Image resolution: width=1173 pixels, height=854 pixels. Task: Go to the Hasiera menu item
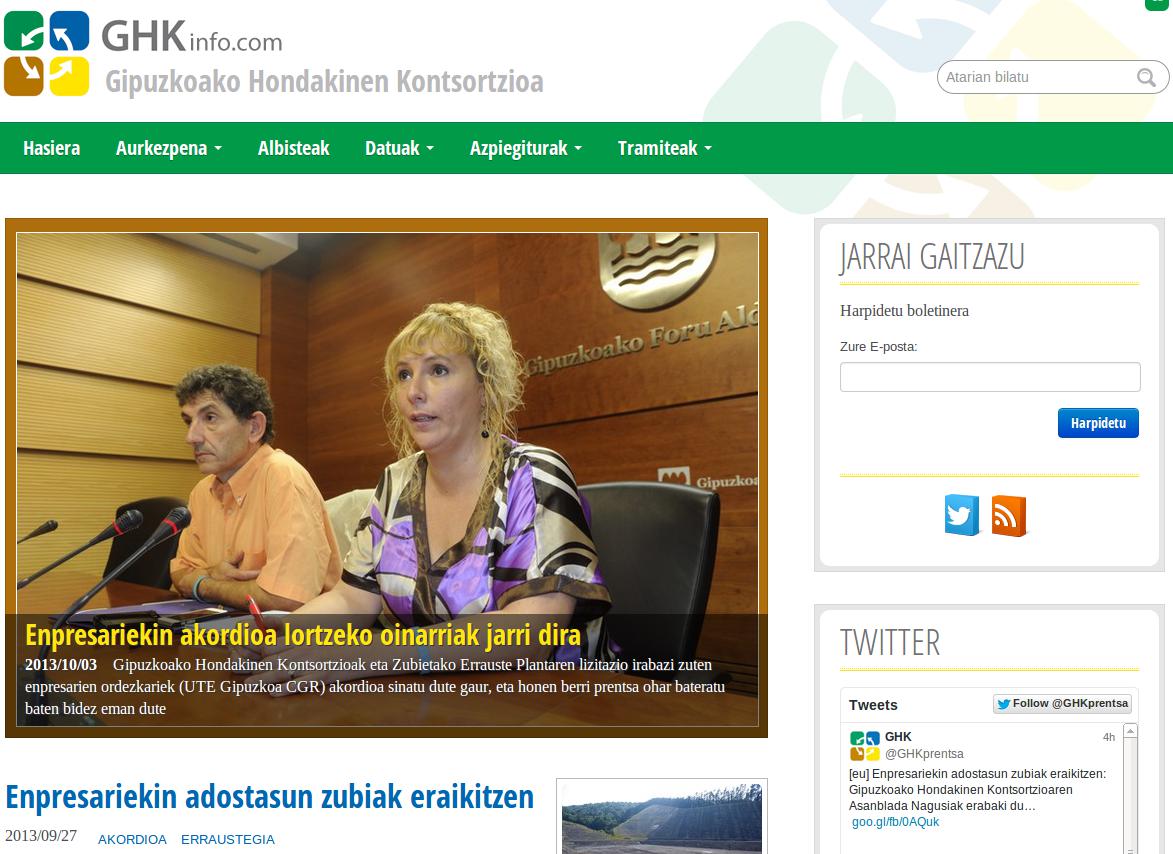[51, 148]
